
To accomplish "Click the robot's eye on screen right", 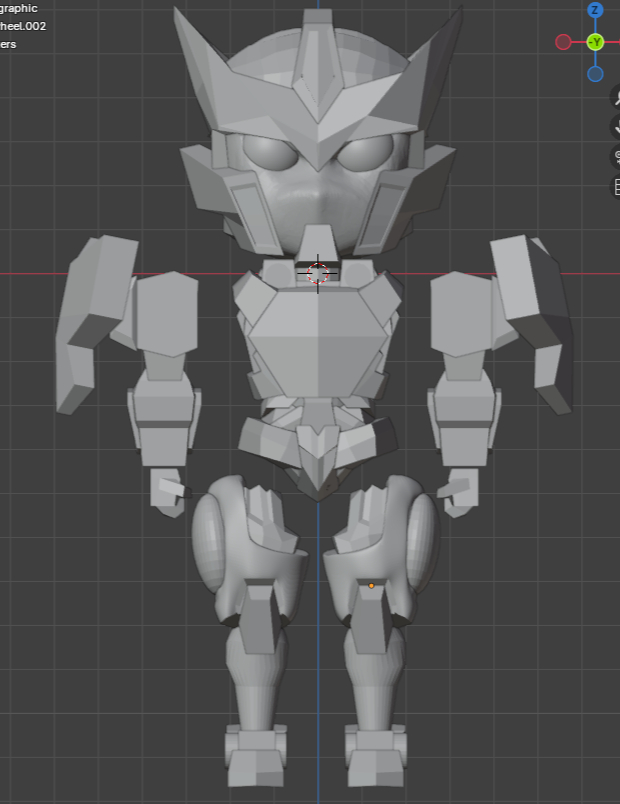I will 366,153.
